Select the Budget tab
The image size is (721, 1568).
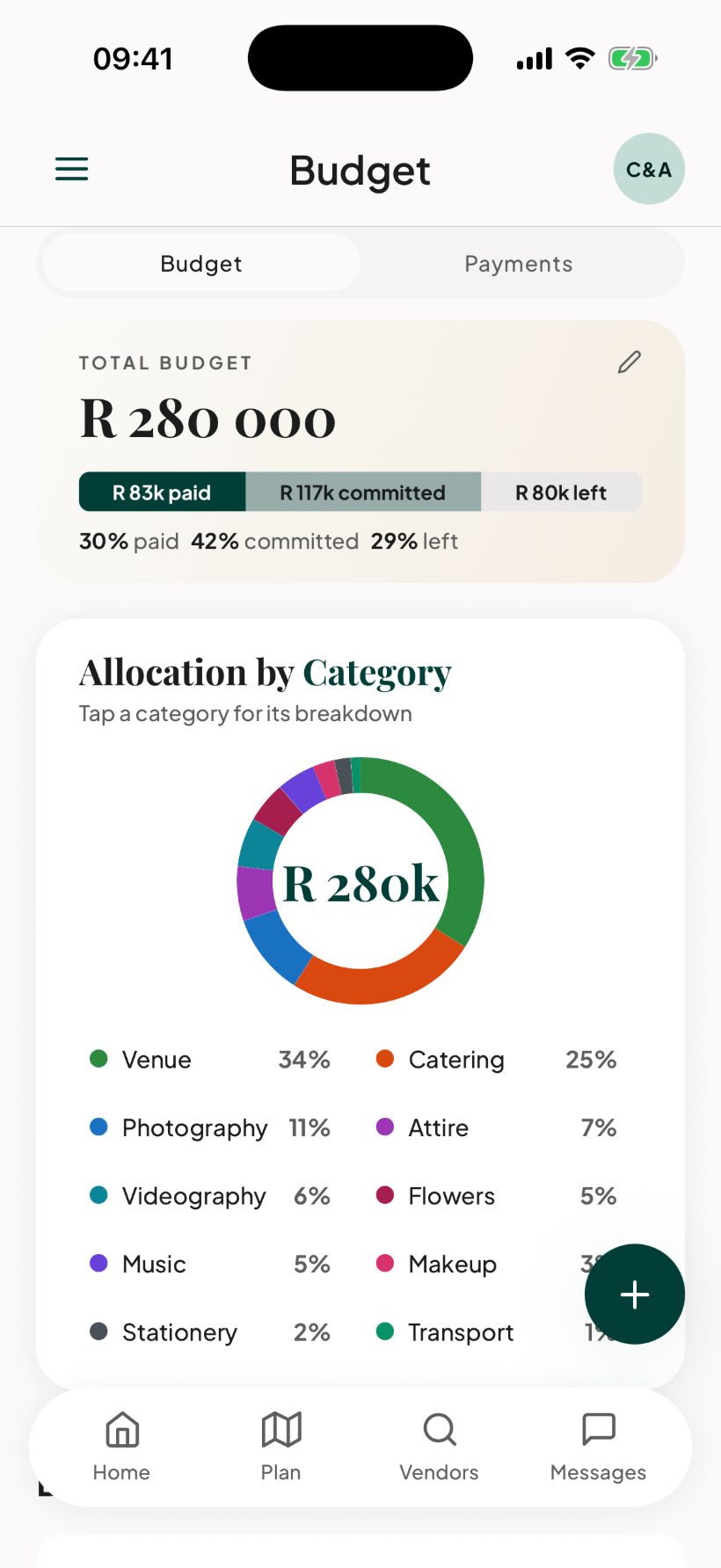pyautogui.click(x=201, y=264)
